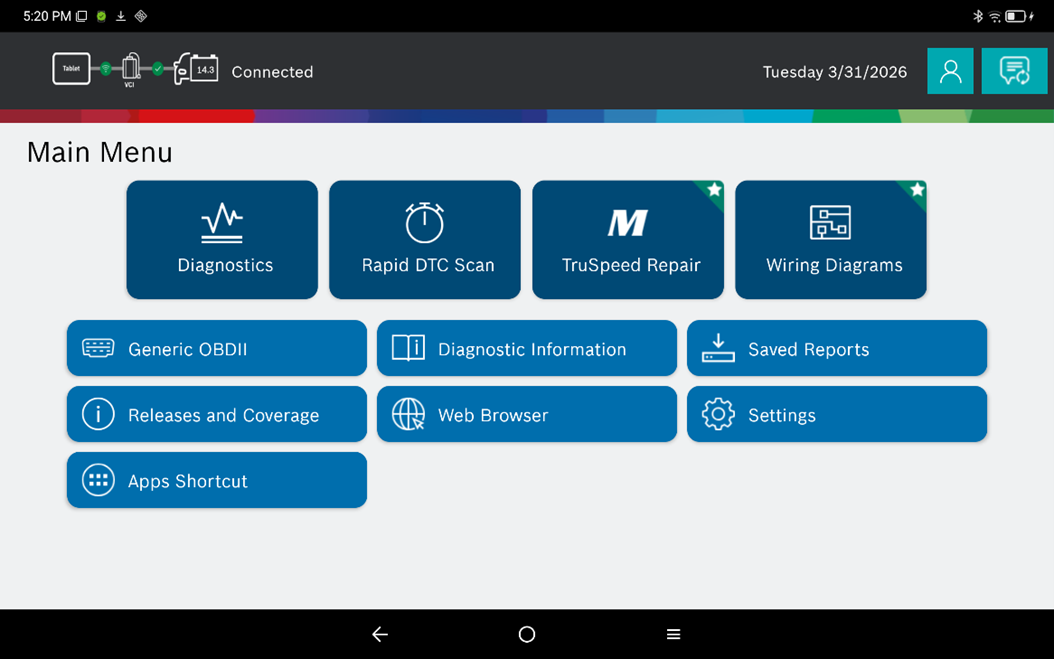The height and width of the screenshot is (659, 1054).
Task: Open Apps Shortcut
Action: click(217, 481)
